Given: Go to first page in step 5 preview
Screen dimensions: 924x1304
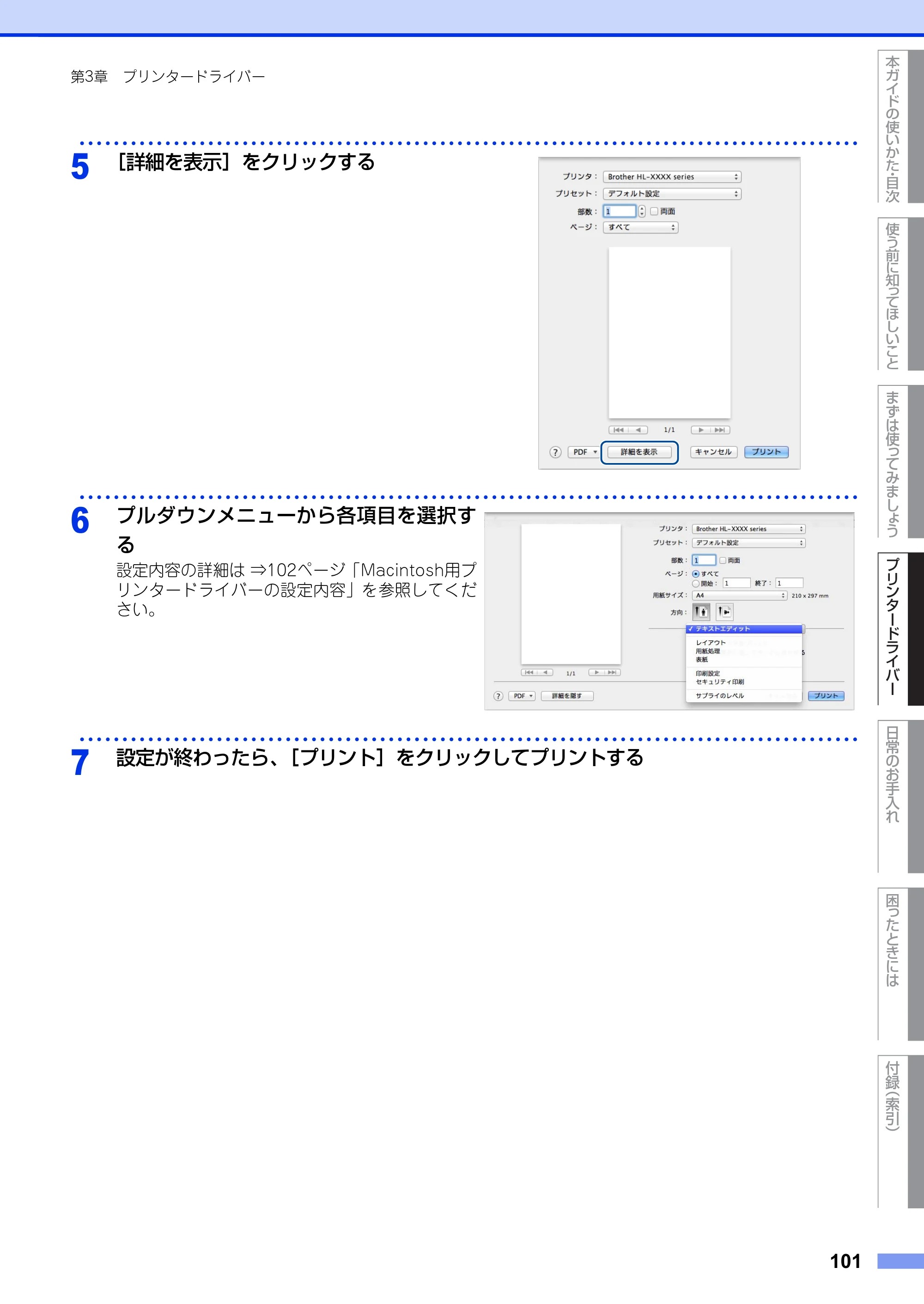Looking at the screenshot, I should click(x=619, y=430).
